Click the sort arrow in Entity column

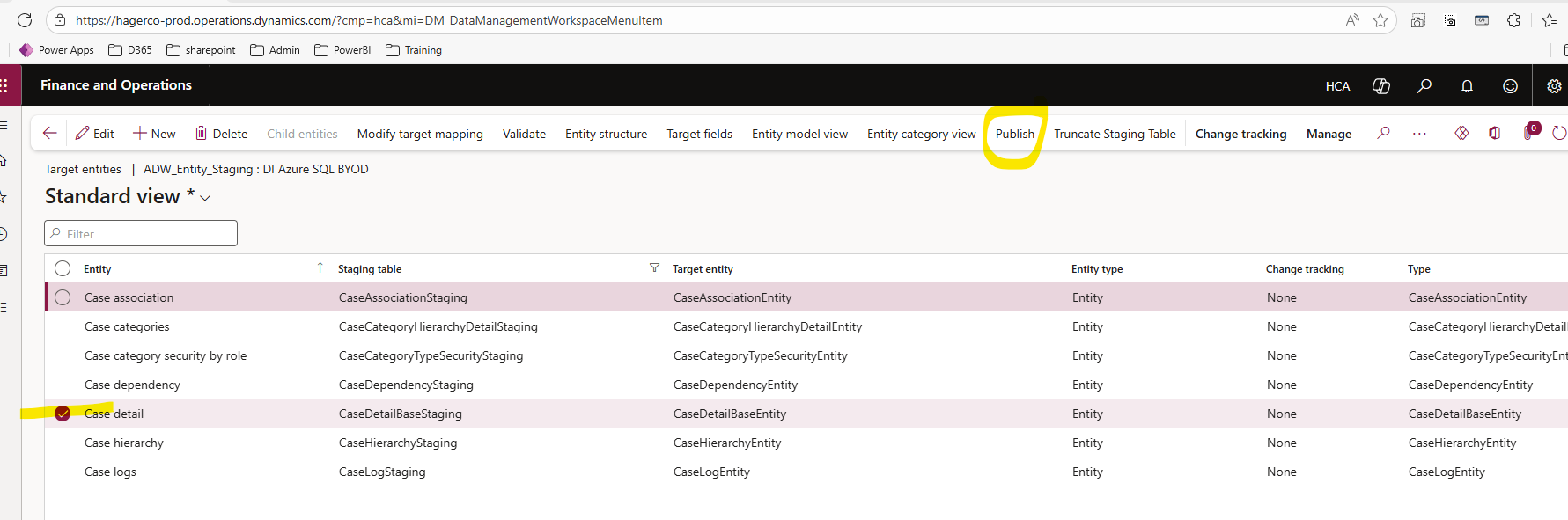point(320,267)
